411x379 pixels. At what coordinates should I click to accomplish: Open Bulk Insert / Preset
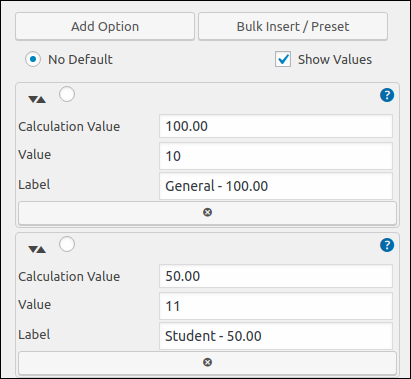tap(293, 26)
